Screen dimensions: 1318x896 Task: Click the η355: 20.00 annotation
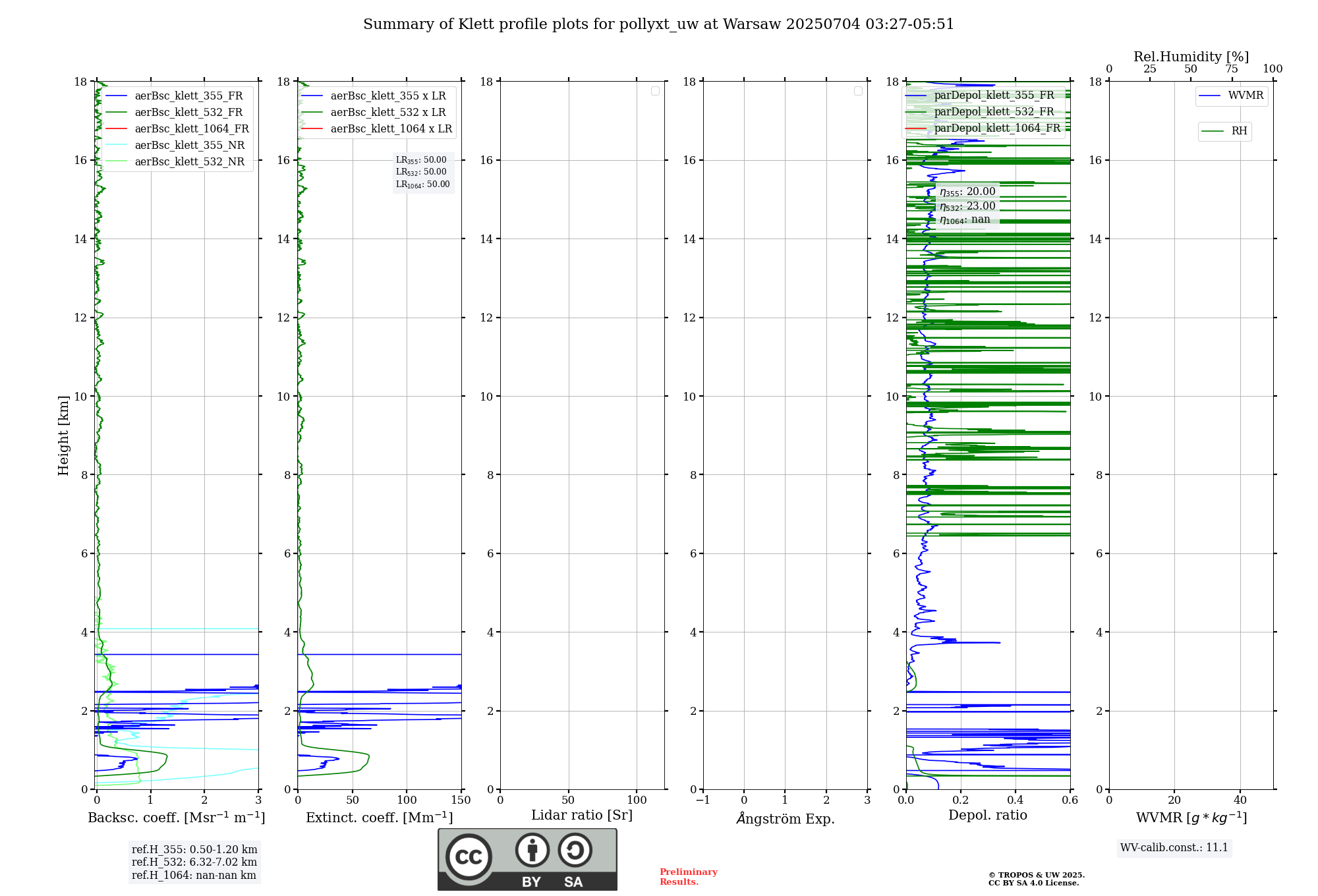(x=967, y=192)
